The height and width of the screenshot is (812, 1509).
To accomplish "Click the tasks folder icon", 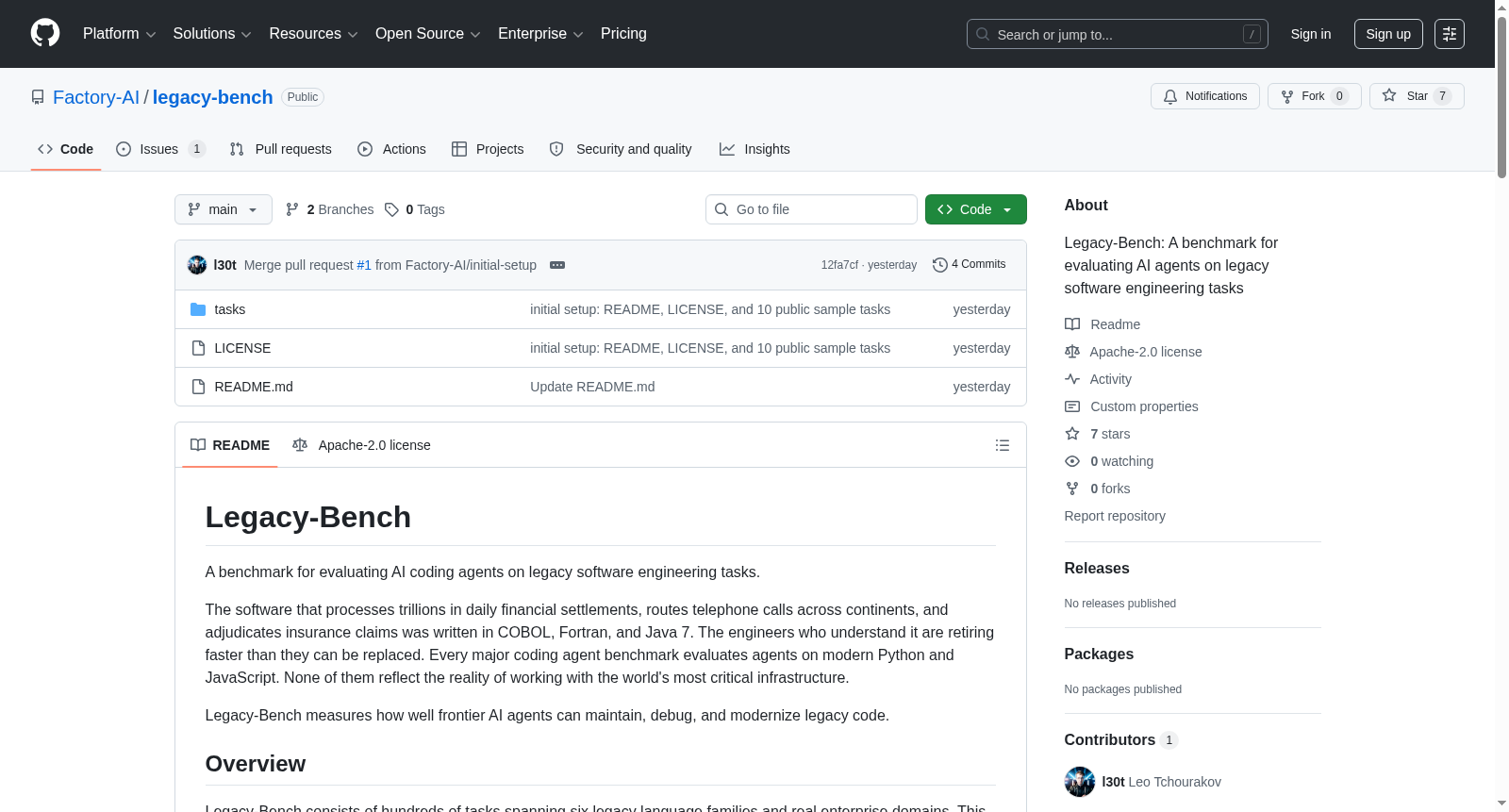I will coord(198,309).
